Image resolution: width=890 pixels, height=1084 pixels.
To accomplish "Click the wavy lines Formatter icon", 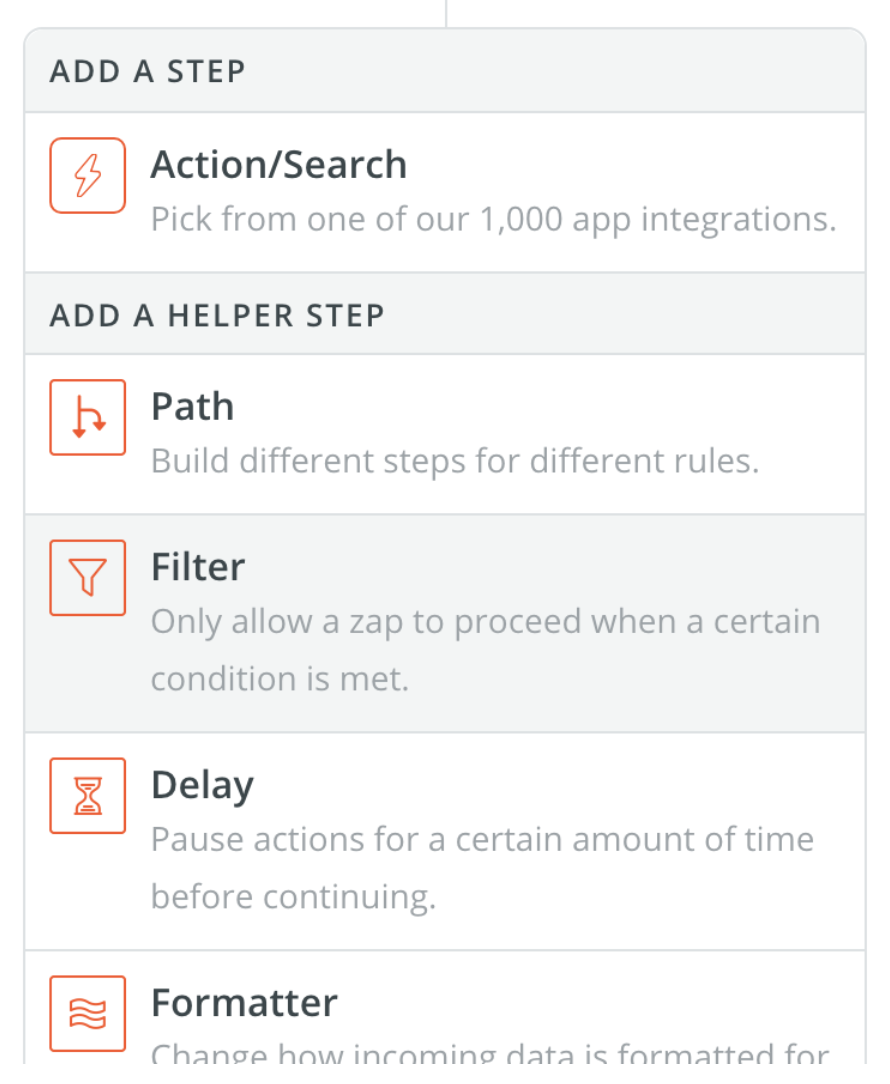I will tap(88, 1013).
